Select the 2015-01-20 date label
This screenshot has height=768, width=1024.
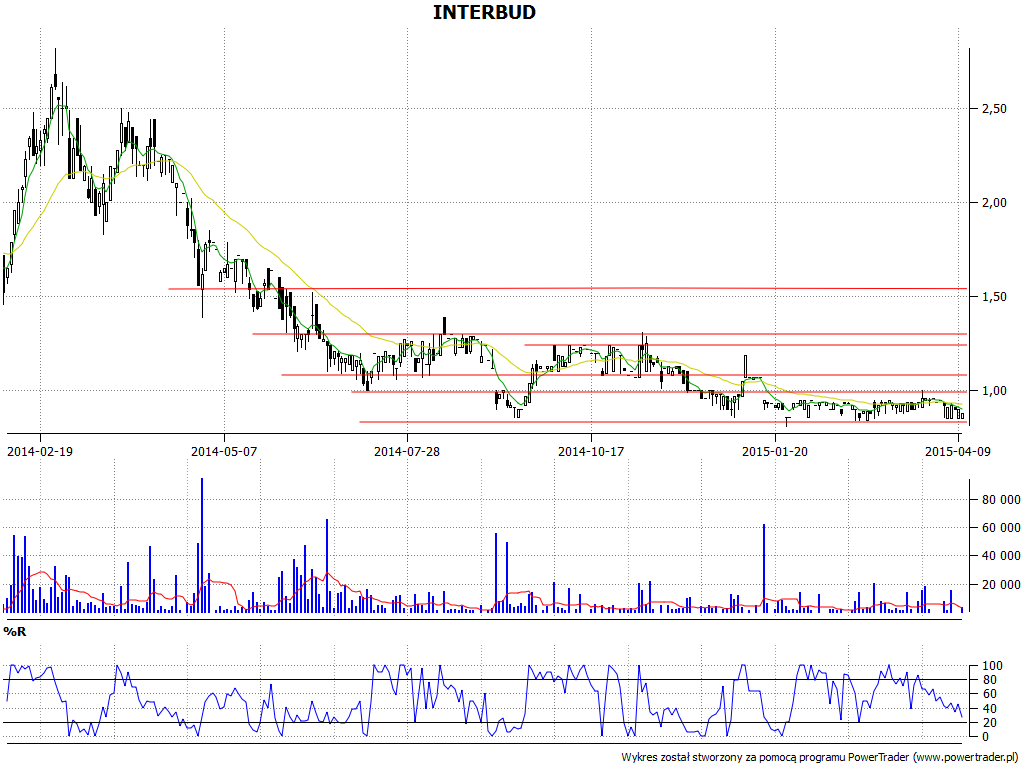click(x=775, y=451)
